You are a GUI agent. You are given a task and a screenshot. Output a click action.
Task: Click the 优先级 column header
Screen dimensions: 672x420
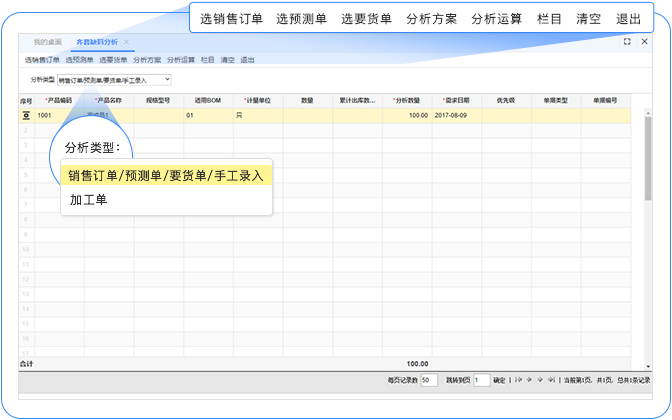pyautogui.click(x=507, y=100)
